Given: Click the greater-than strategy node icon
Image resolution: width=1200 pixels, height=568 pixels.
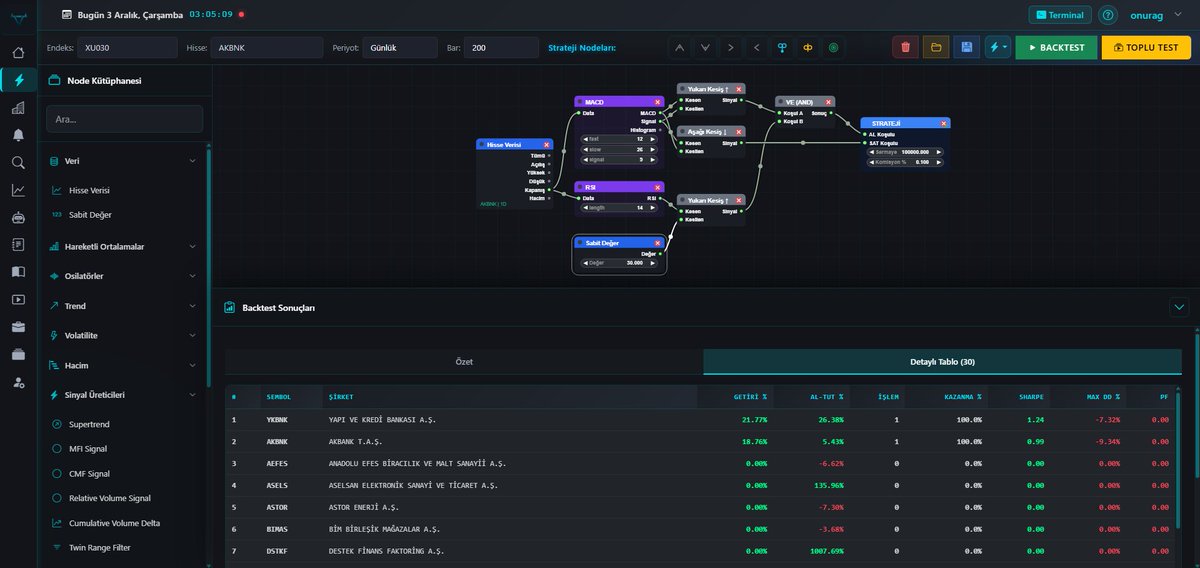Looking at the screenshot, I should point(731,47).
